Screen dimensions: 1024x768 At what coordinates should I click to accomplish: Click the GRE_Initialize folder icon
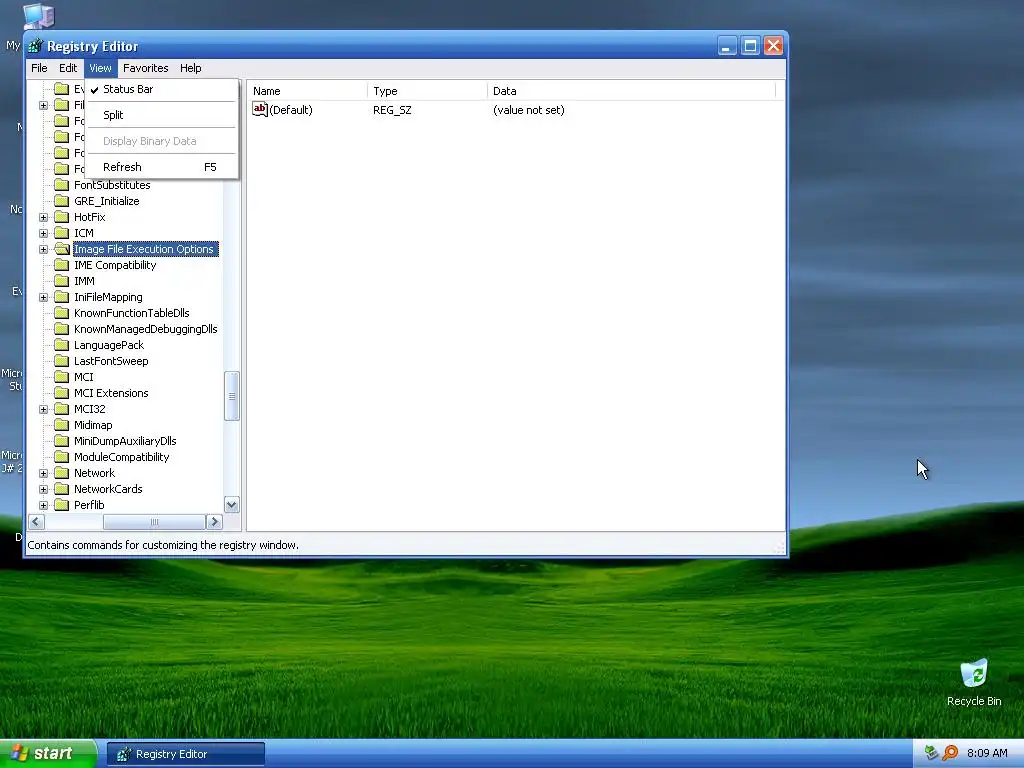point(61,201)
